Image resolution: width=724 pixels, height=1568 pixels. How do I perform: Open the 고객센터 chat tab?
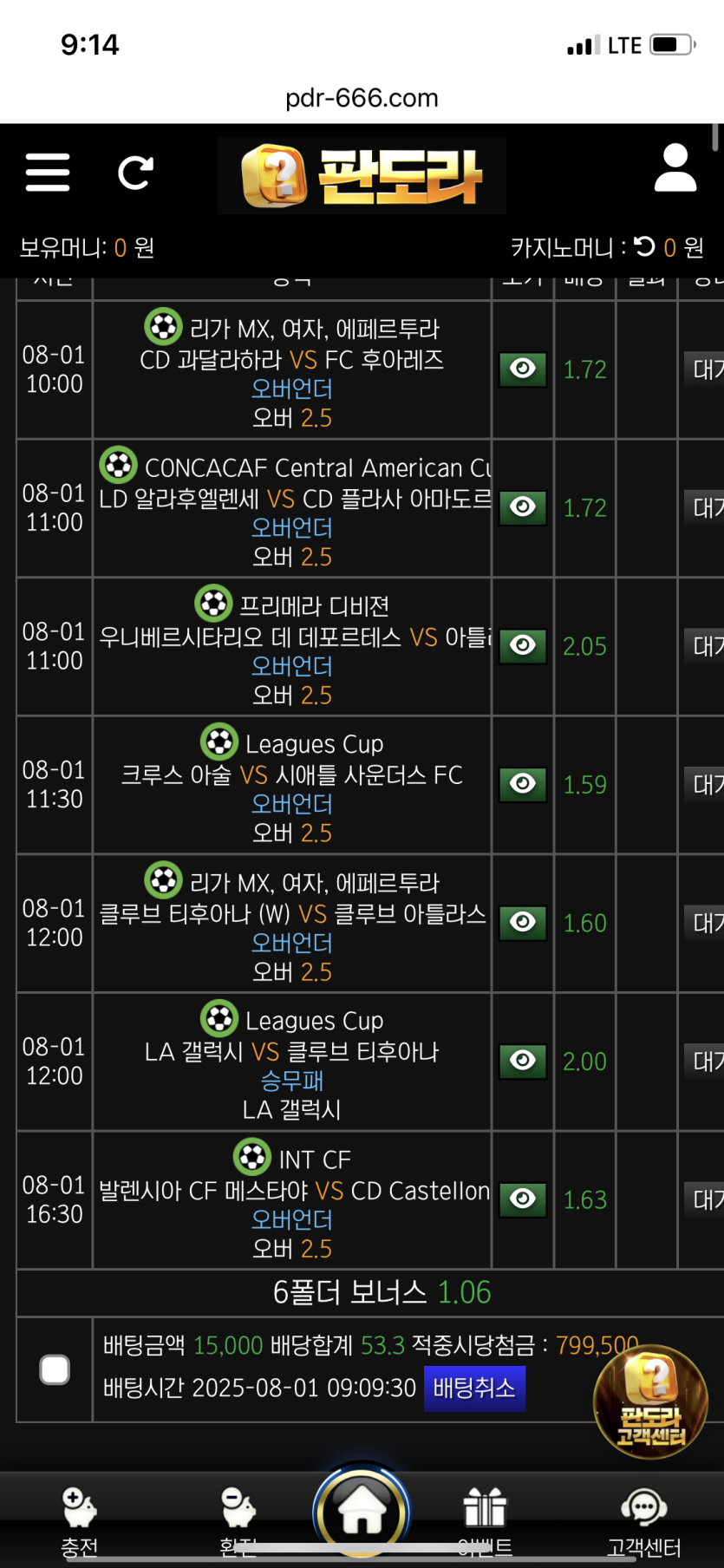[x=643, y=1518]
